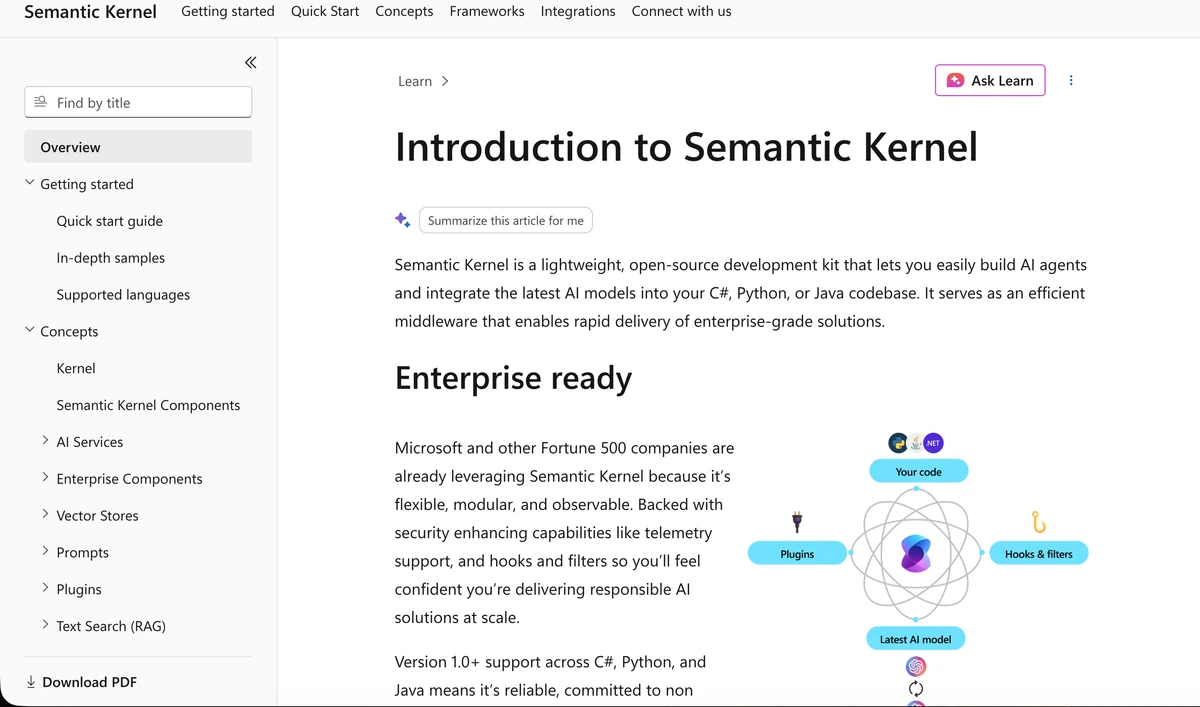Open the Quick Start top menu

click(325, 11)
